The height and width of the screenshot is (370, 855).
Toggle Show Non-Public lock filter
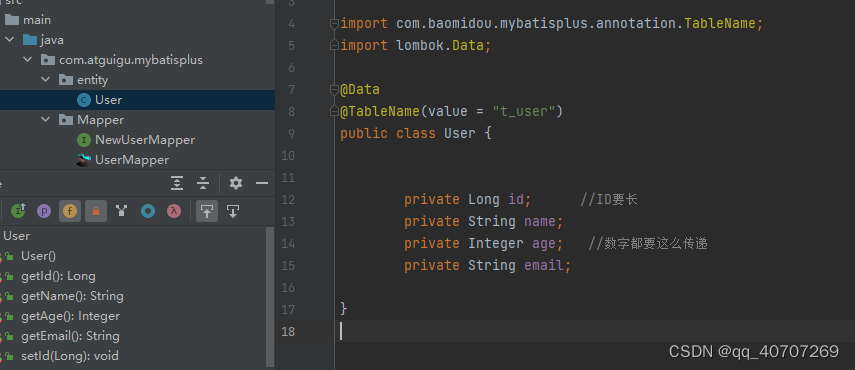(x=96, y=211)
